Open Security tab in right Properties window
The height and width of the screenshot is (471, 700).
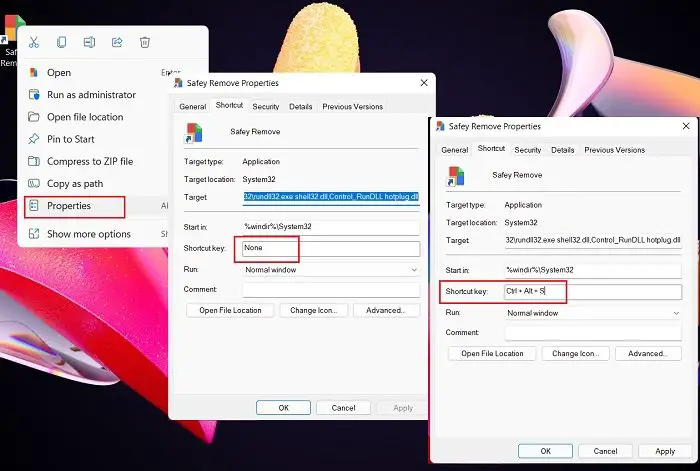point(528,150)
